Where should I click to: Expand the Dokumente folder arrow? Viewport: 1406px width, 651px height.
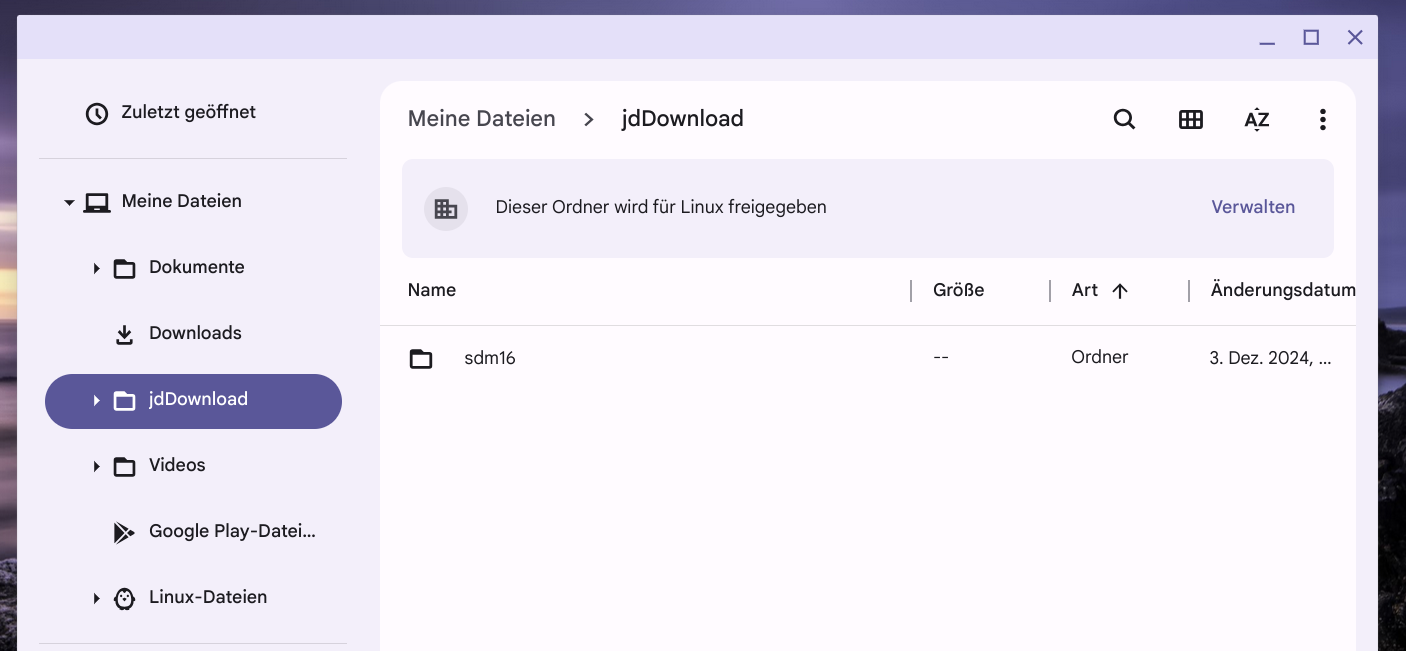[x=97, y=268]
